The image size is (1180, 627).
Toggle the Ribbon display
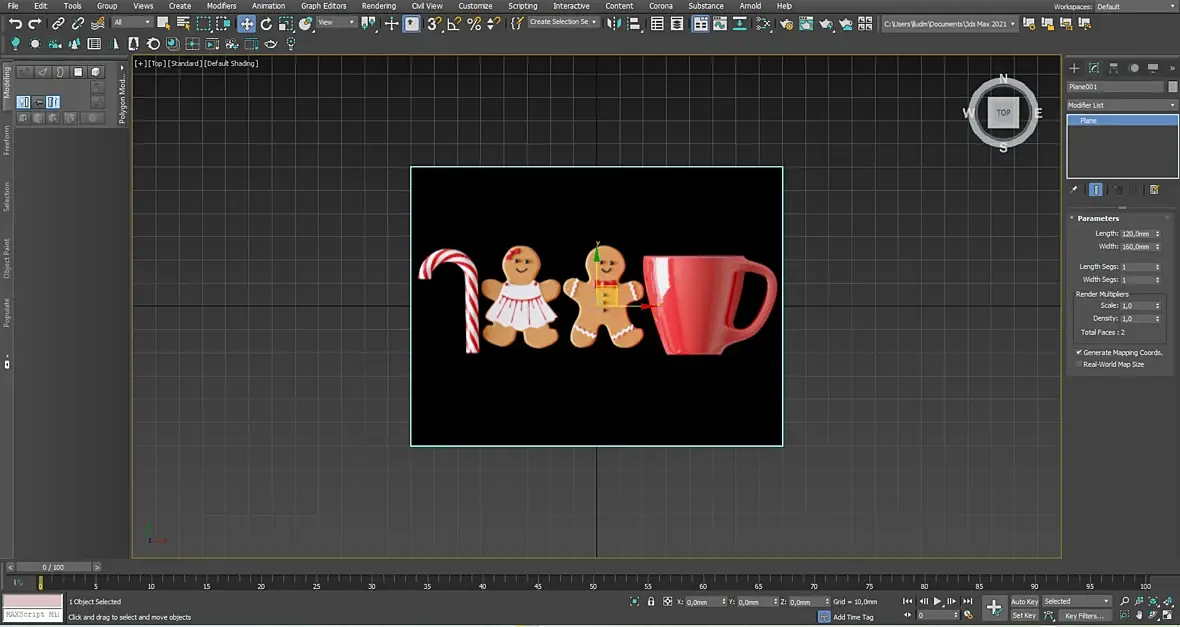[701, 23]
